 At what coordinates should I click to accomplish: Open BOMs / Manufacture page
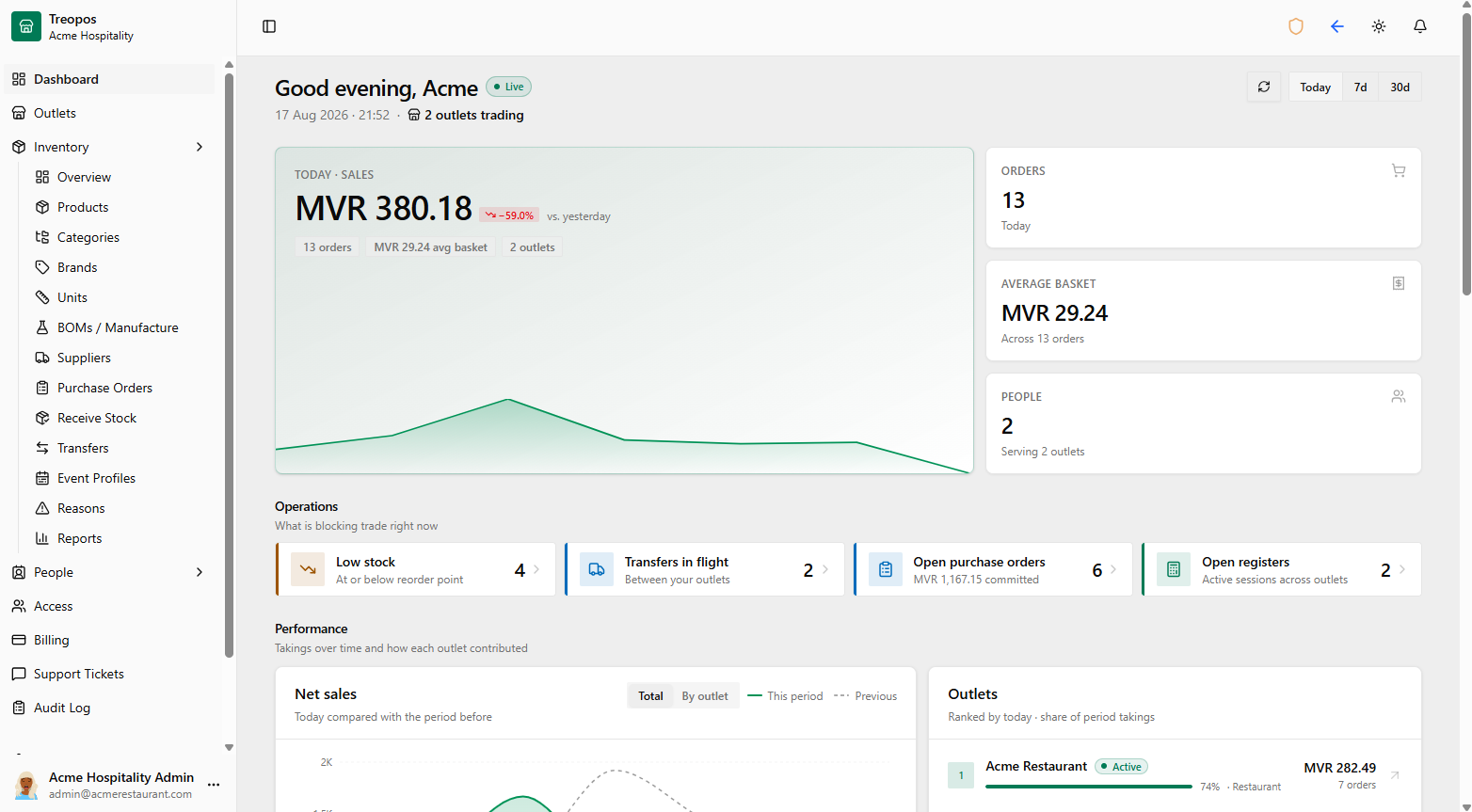[x=120, y=327]
